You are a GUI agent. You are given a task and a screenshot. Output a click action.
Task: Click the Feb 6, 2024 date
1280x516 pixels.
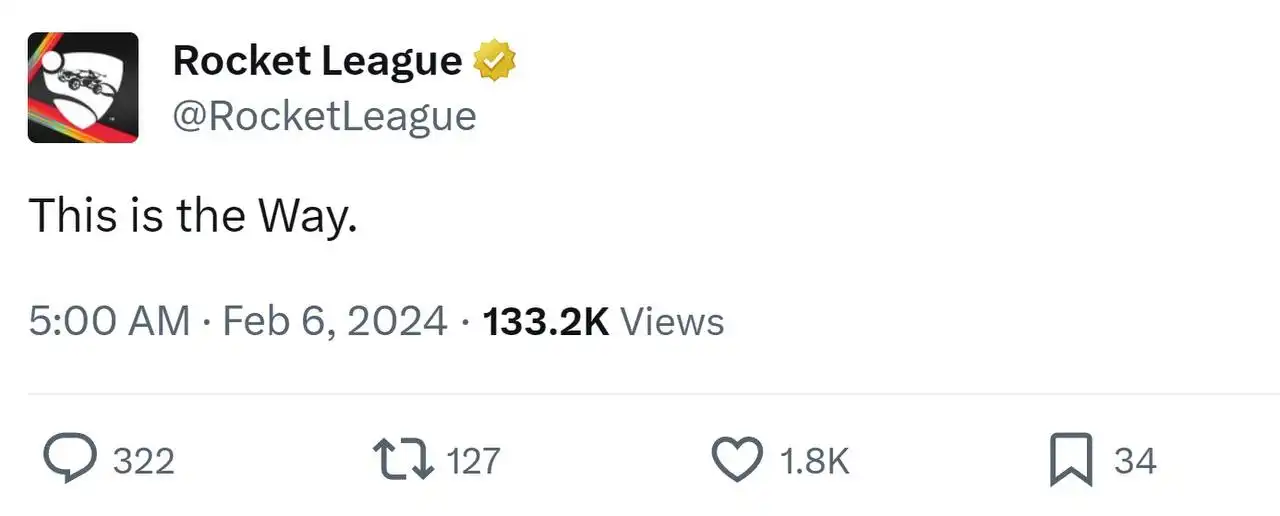[335, 321]
